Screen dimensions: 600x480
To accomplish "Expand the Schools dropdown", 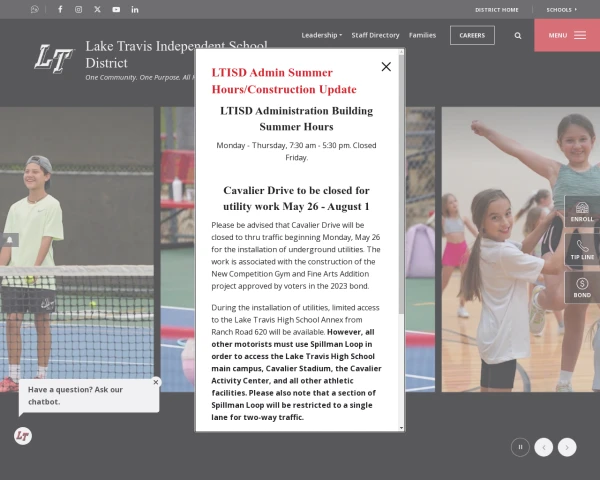I will [x=561, y=10].
